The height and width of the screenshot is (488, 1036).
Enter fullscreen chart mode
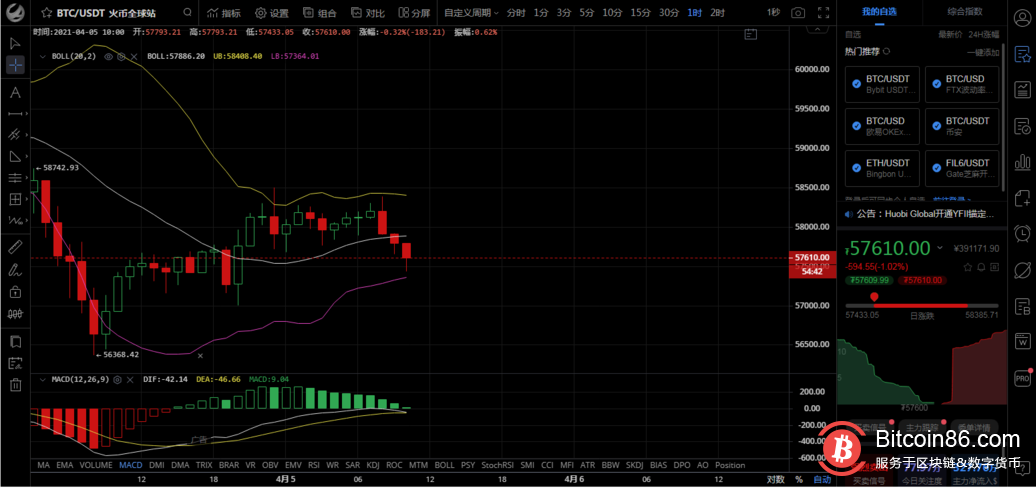pos(823,13)
